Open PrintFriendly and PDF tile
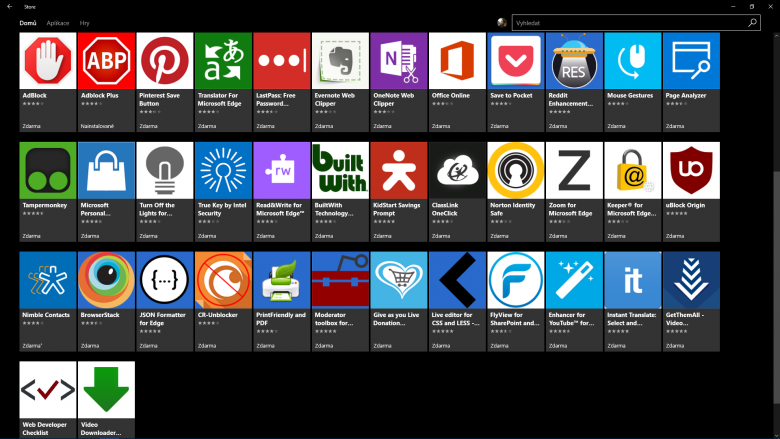 click(x=282, y=302)
